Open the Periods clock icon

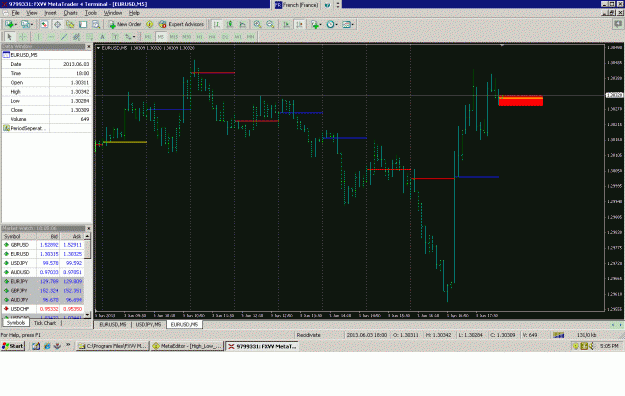click(x=330, y=24)
